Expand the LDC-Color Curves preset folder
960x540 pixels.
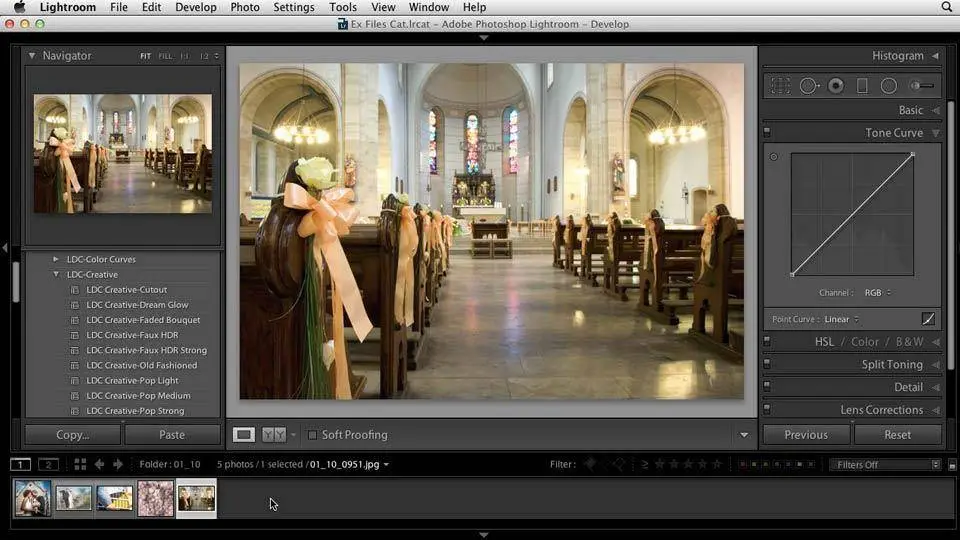coord(56,259)
